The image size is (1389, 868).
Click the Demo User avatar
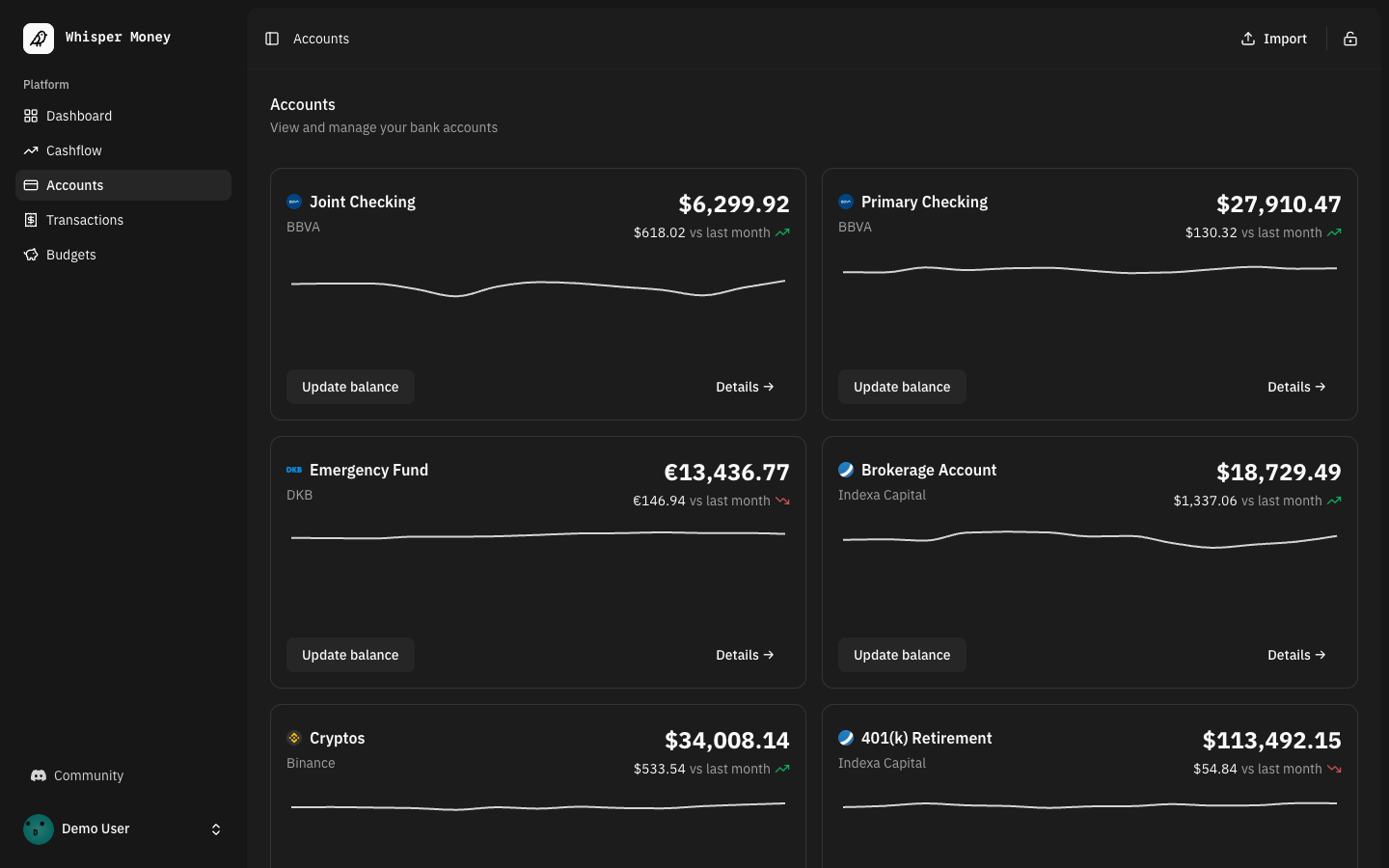coord(39,828)
